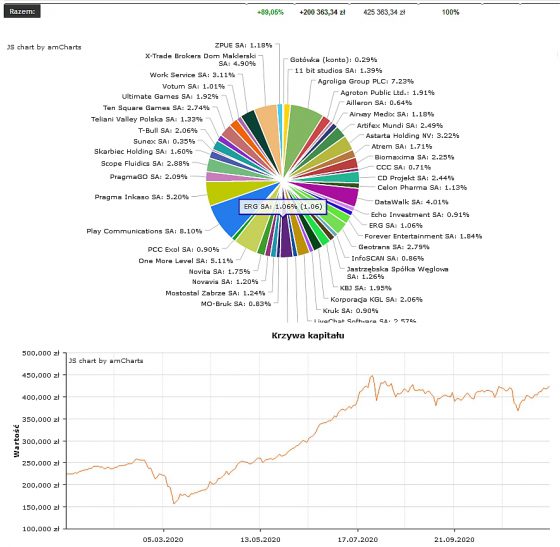The height and width of the screenshot is (547, 560).
Task: Click the Pragma Inkaso SA: 5.20% label
Action: 141,197
